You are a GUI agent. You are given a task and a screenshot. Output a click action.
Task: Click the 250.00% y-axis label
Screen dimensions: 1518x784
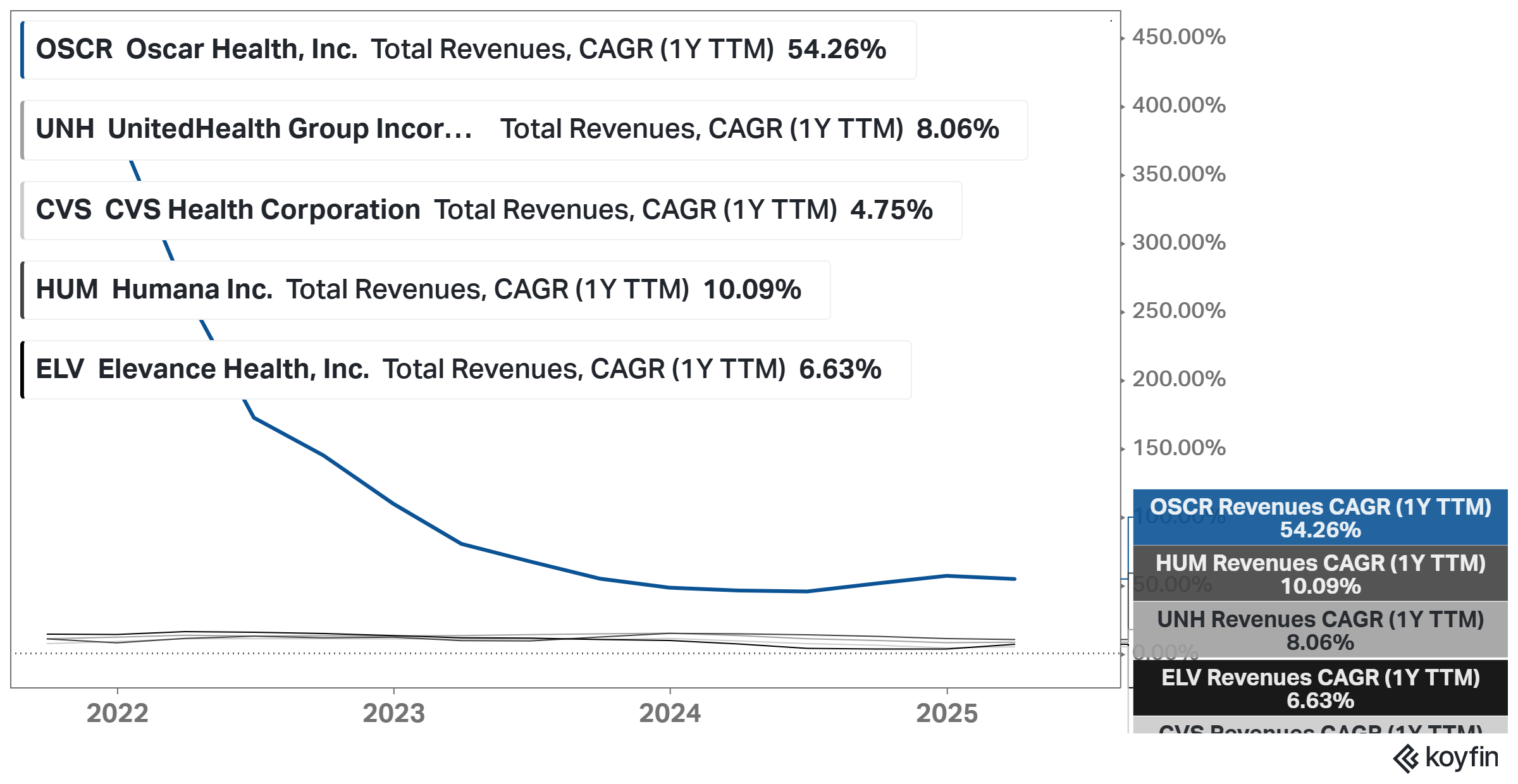[x=1179, y=310]
